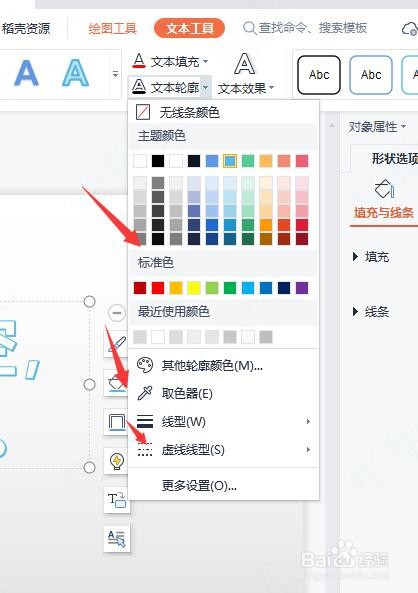This screenshot has height=593, width=418.
Task: Click the eyedropper icon in menu
Action: pyautogui.click(x=145, y=393)
